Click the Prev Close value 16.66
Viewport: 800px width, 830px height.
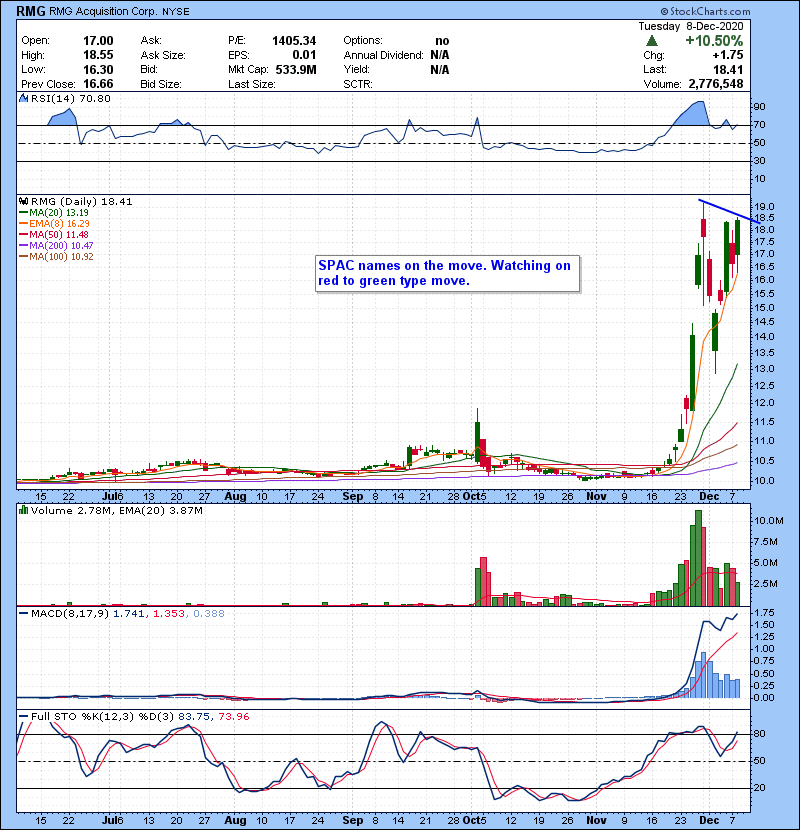click(98, 84)
